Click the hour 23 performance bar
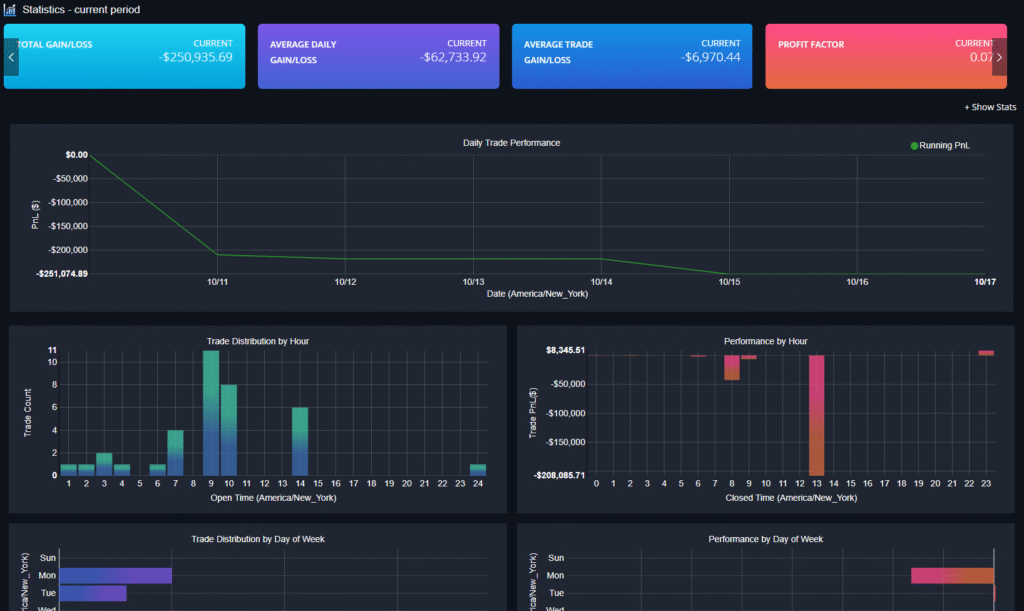The width and height of the screenshot is (1024, 611). (x=986, y=353)
